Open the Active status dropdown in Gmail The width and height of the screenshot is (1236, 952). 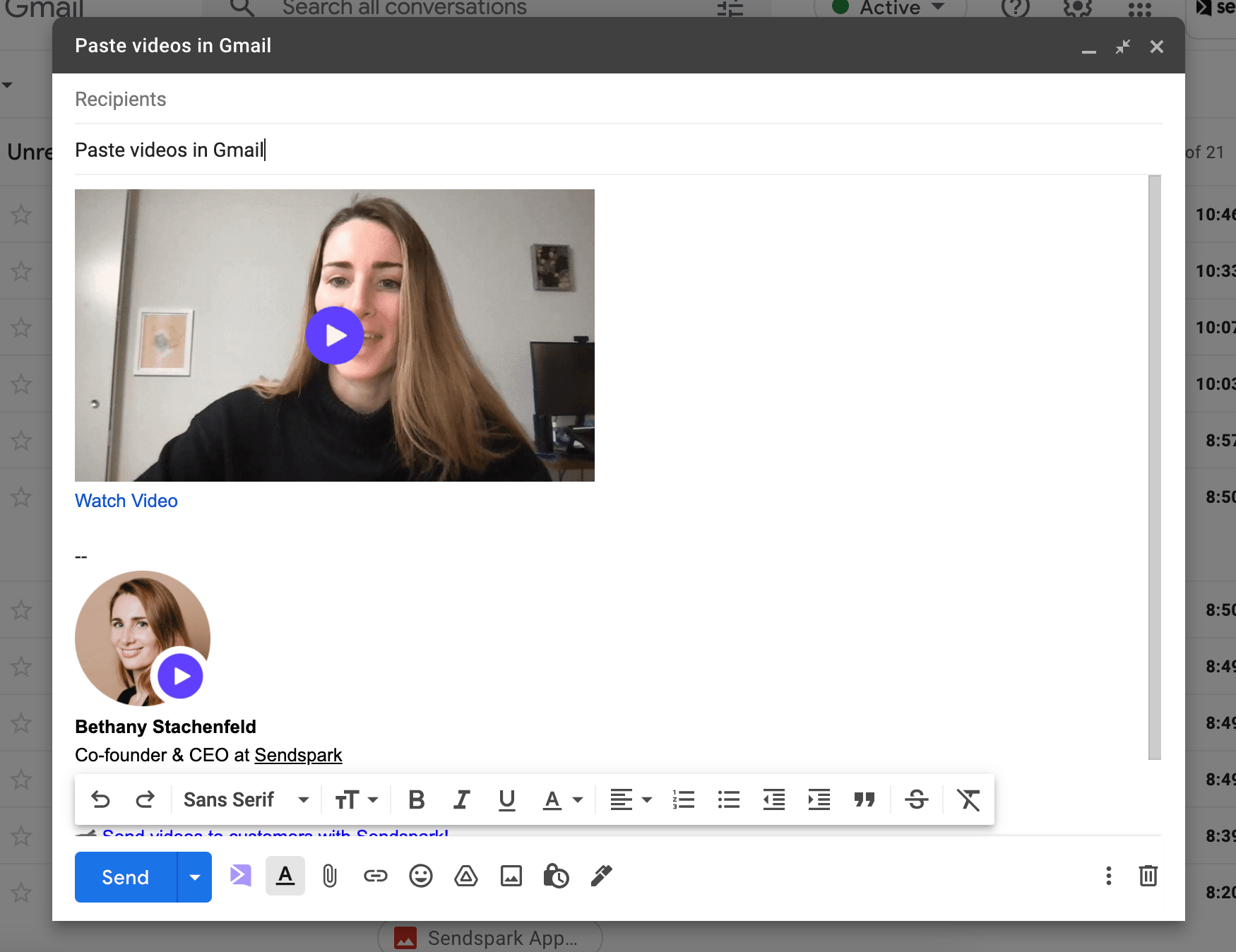pos(890,8)
